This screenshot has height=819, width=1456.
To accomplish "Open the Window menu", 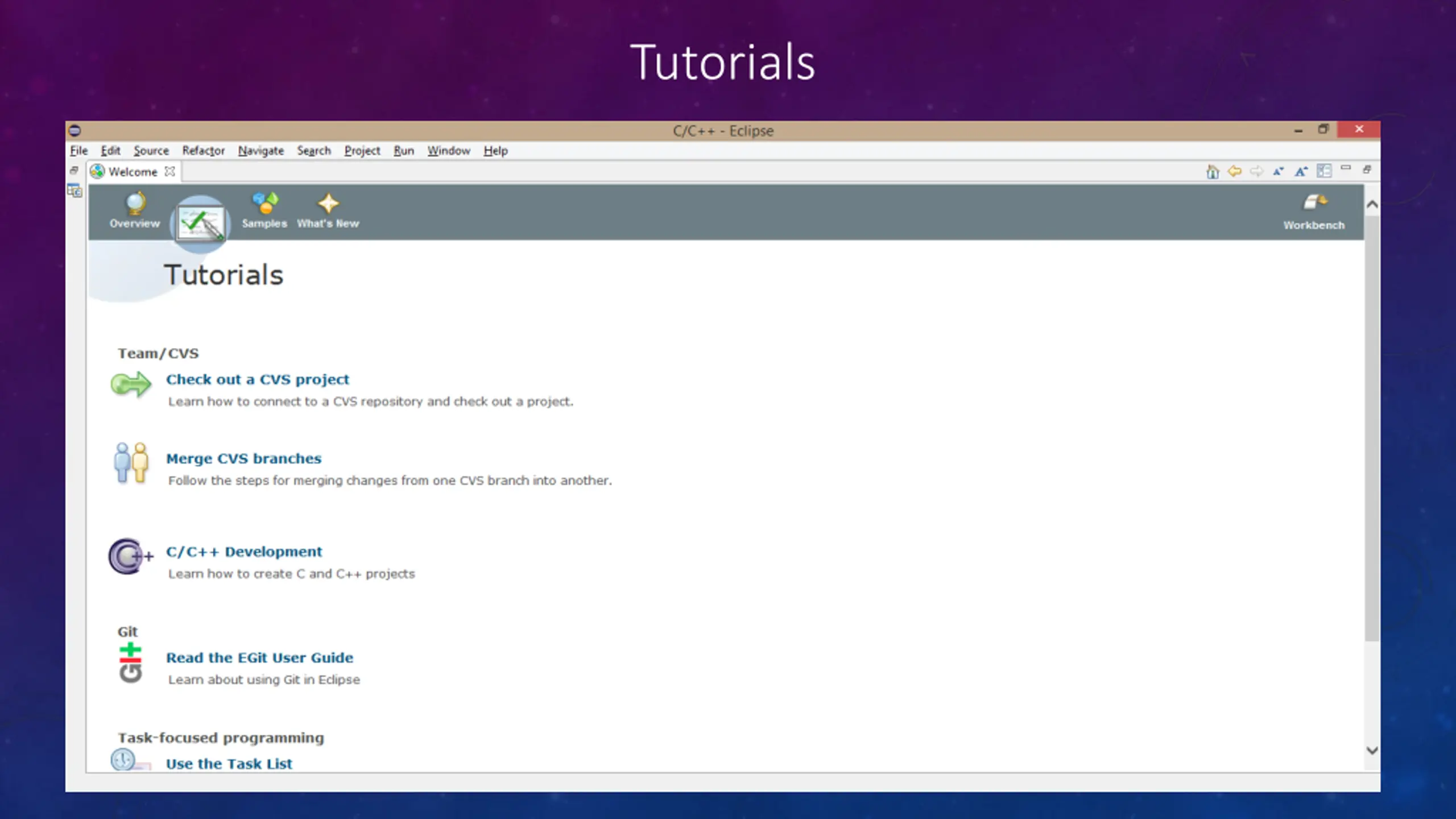I will coord(449,151).
